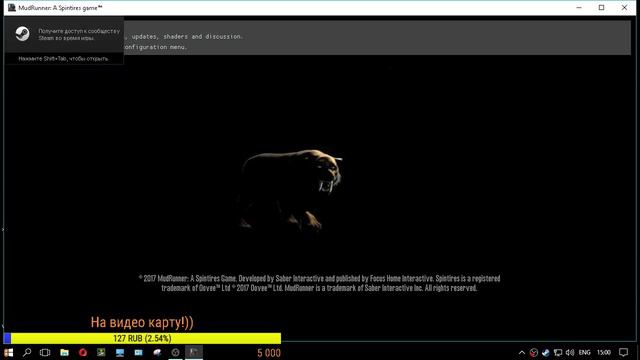Click the Steam community access notification text
The image size is (640, 360).
pos(79,34)
